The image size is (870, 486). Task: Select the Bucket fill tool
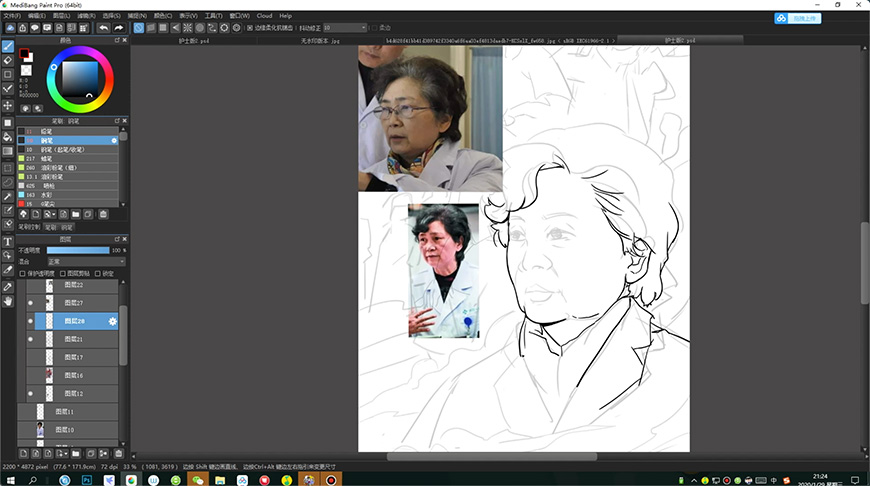(x=8, y=136)
